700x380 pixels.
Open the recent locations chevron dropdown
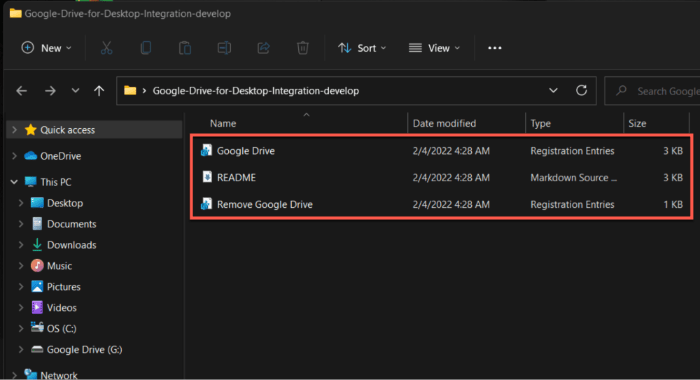(75, 91)
